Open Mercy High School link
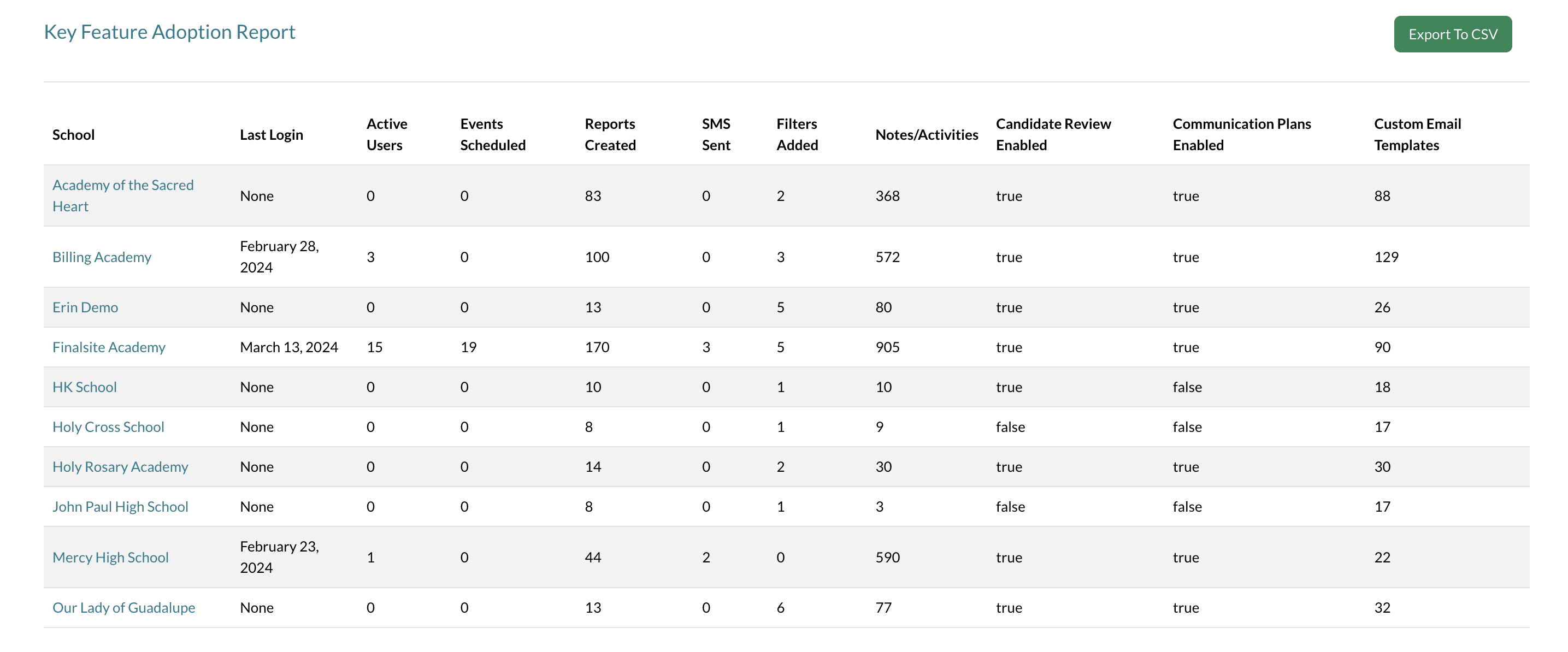 point(110,558)
